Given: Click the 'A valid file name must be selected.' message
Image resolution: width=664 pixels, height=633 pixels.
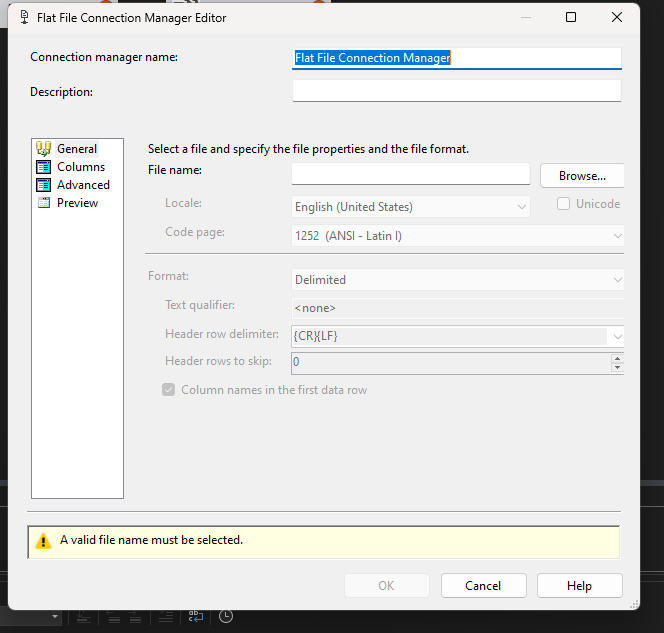Looking at the screenshot, I should coord(151,540).
